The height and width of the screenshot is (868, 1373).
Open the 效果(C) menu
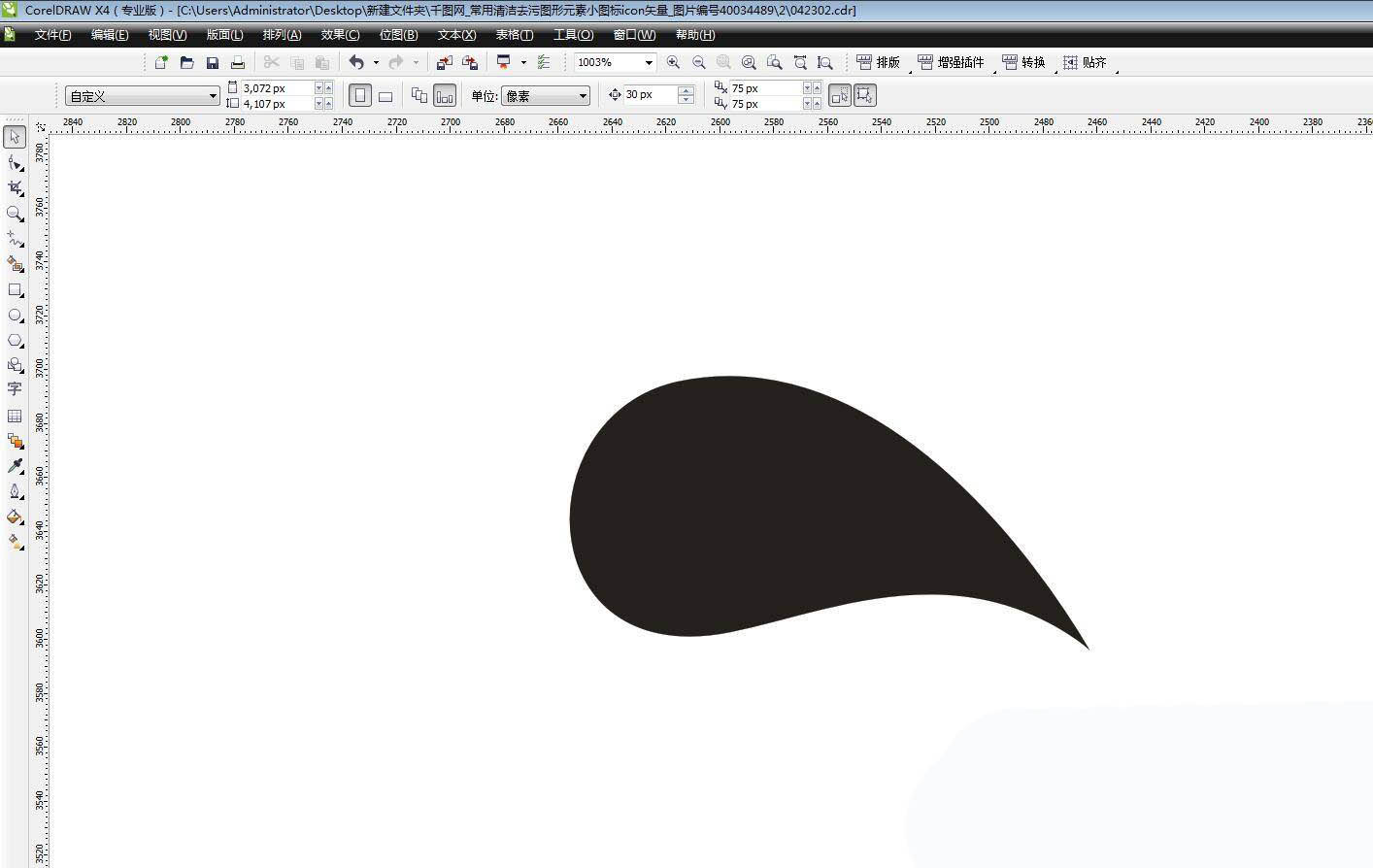click(x=340, y=35)
